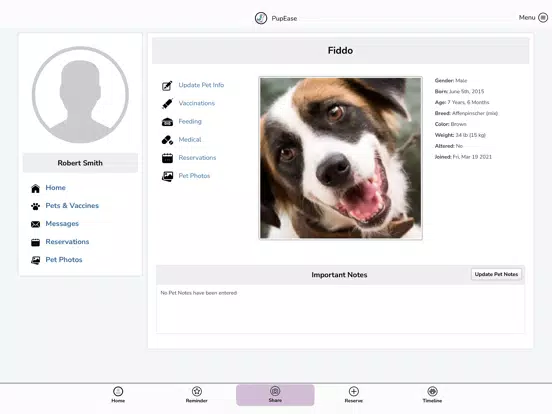Image resolution: width=552 pixels, height=414 pixels.
Task: Click the Update Pet Notes button
Action: tap(496, 274)
